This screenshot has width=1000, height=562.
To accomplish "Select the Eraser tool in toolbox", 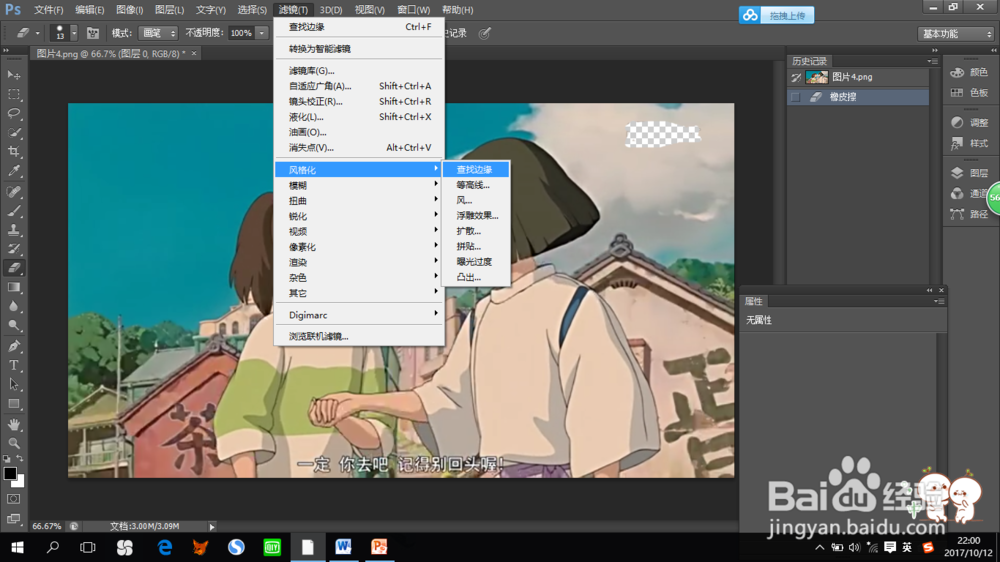I will 13,268.
